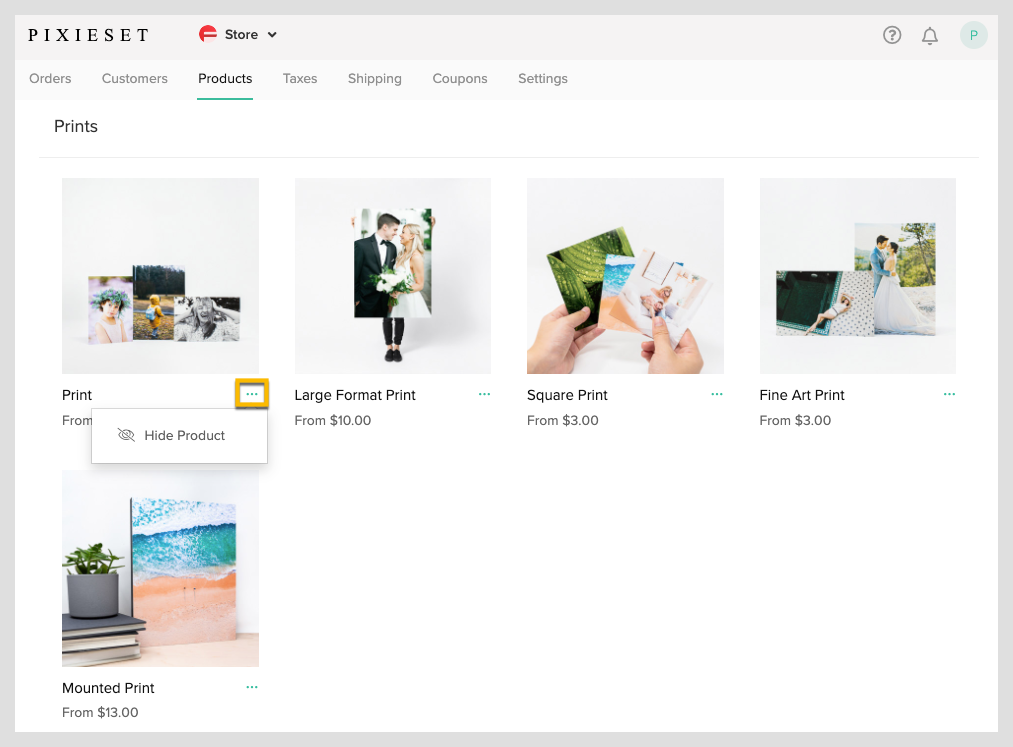Viewport: 1013px width, 747px height.
Task: Open options menu for Square Print
Action: pyautogui.click(x=717, y=394)
